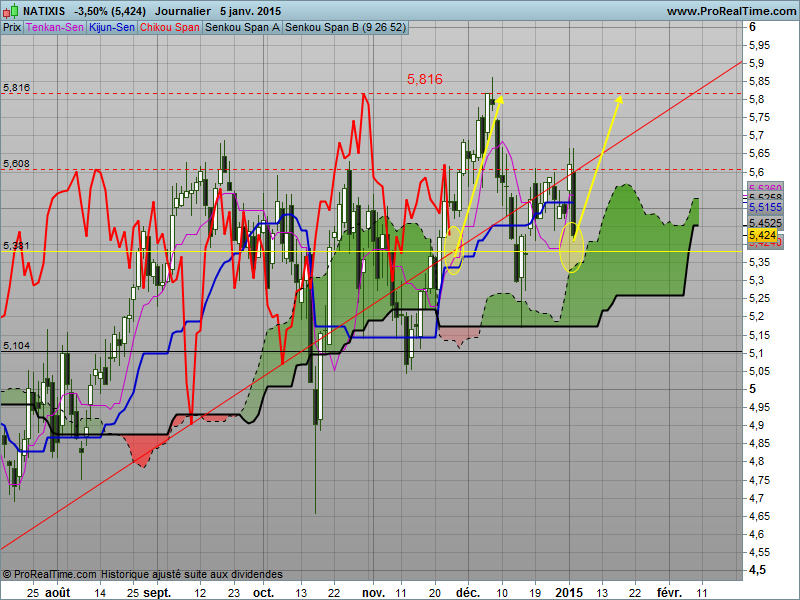Click the 5,25 price axis label

point(759,298)
